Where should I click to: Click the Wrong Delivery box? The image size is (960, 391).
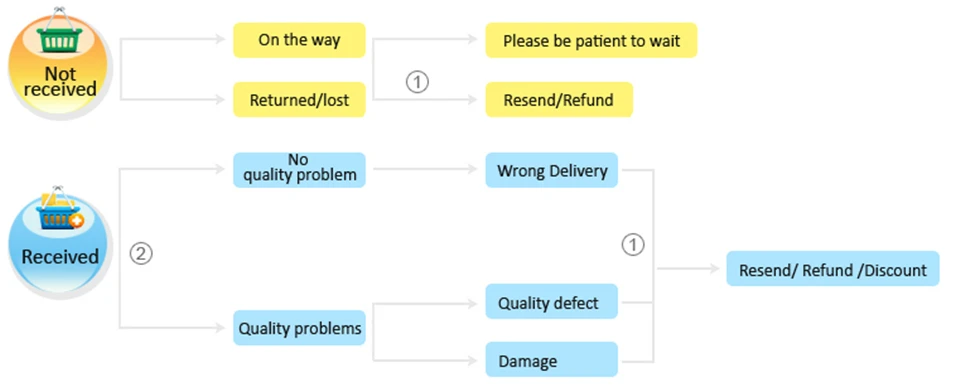pos(552,169)
